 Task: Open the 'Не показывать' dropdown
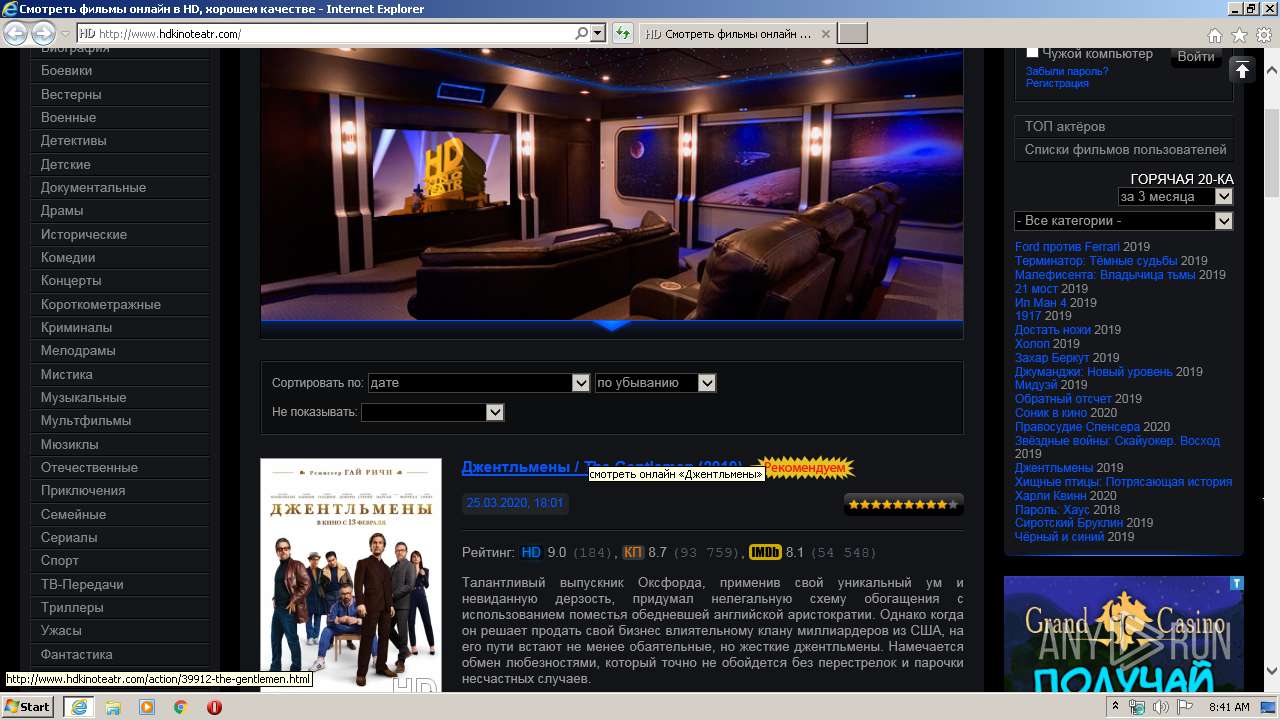432,412
